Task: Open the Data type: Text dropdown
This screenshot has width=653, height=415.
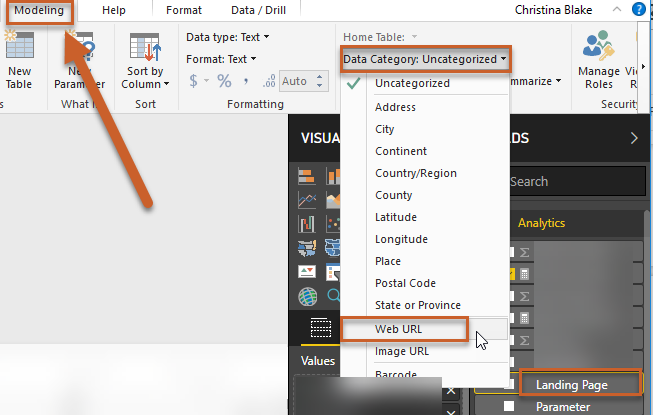Action: [228, 37]
